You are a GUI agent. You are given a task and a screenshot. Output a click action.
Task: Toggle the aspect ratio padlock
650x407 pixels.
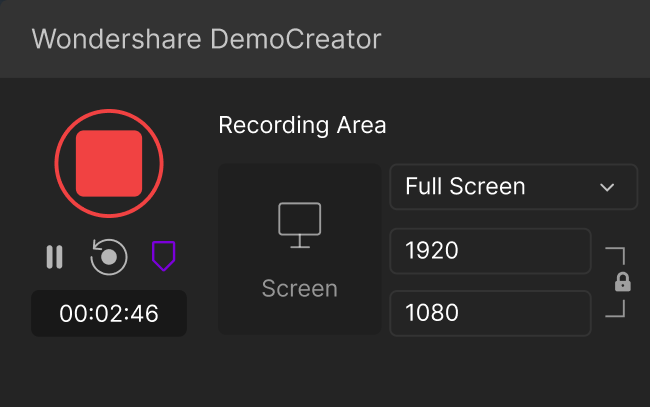(x=622, y=283)
